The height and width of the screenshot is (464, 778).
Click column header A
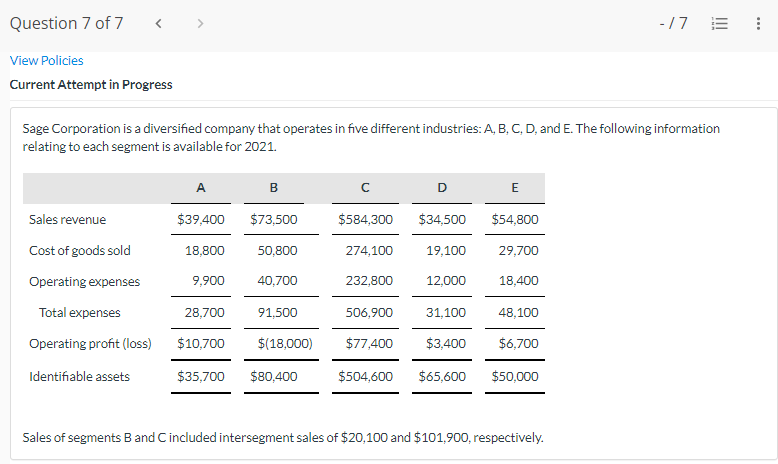click(201, 188)
